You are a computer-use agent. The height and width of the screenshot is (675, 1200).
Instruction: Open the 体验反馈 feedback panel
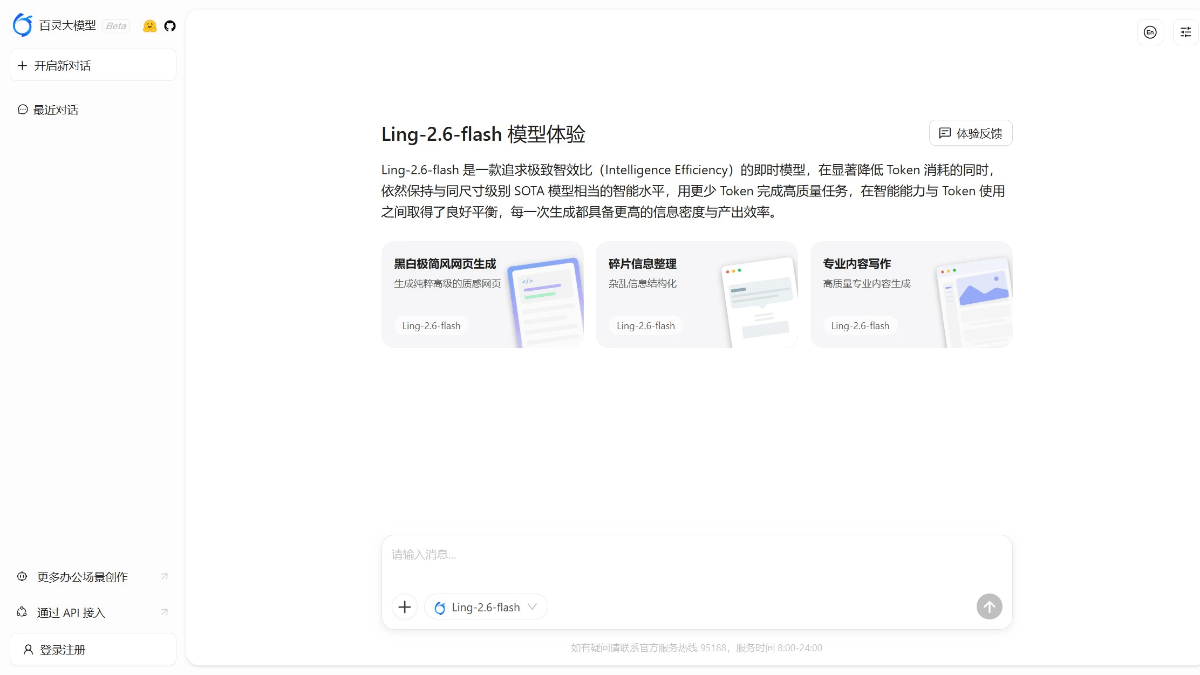970,133
